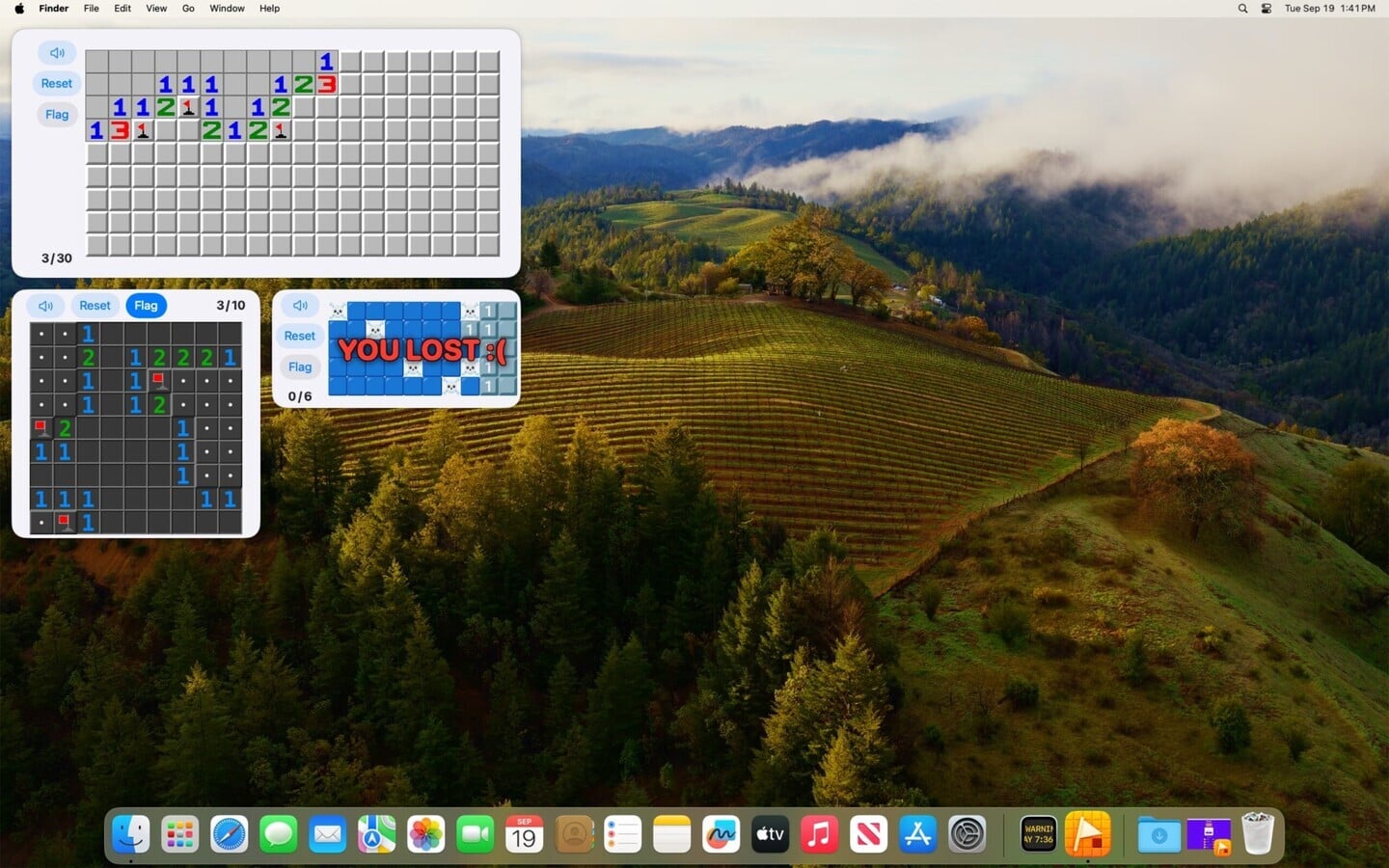This screenshot has width=1389, height=868.
Task: Open the App Store from the Dock
Action: pos(916,833)
